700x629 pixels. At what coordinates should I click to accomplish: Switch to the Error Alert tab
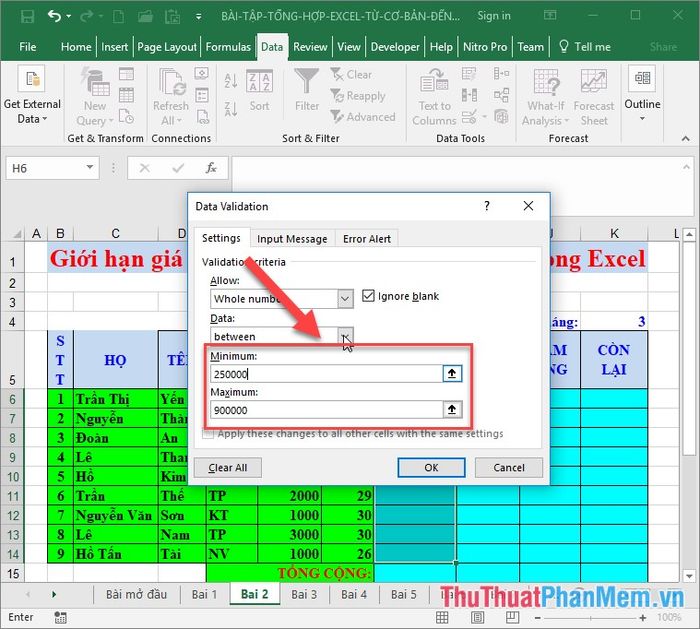coord(367,239)
